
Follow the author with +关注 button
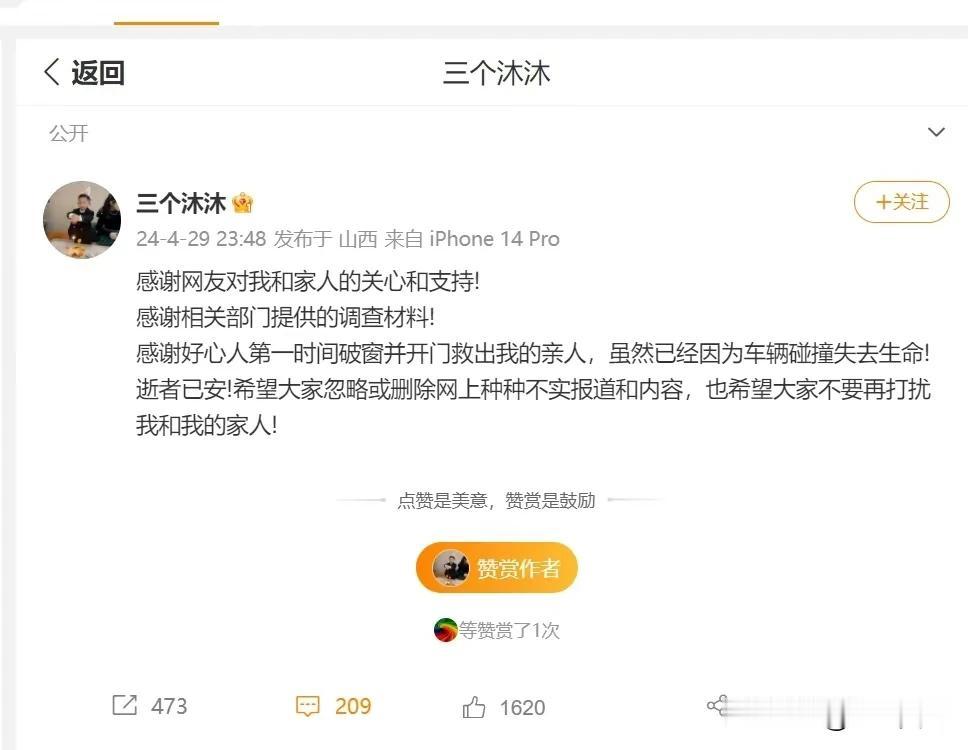[x=901, y=202]
